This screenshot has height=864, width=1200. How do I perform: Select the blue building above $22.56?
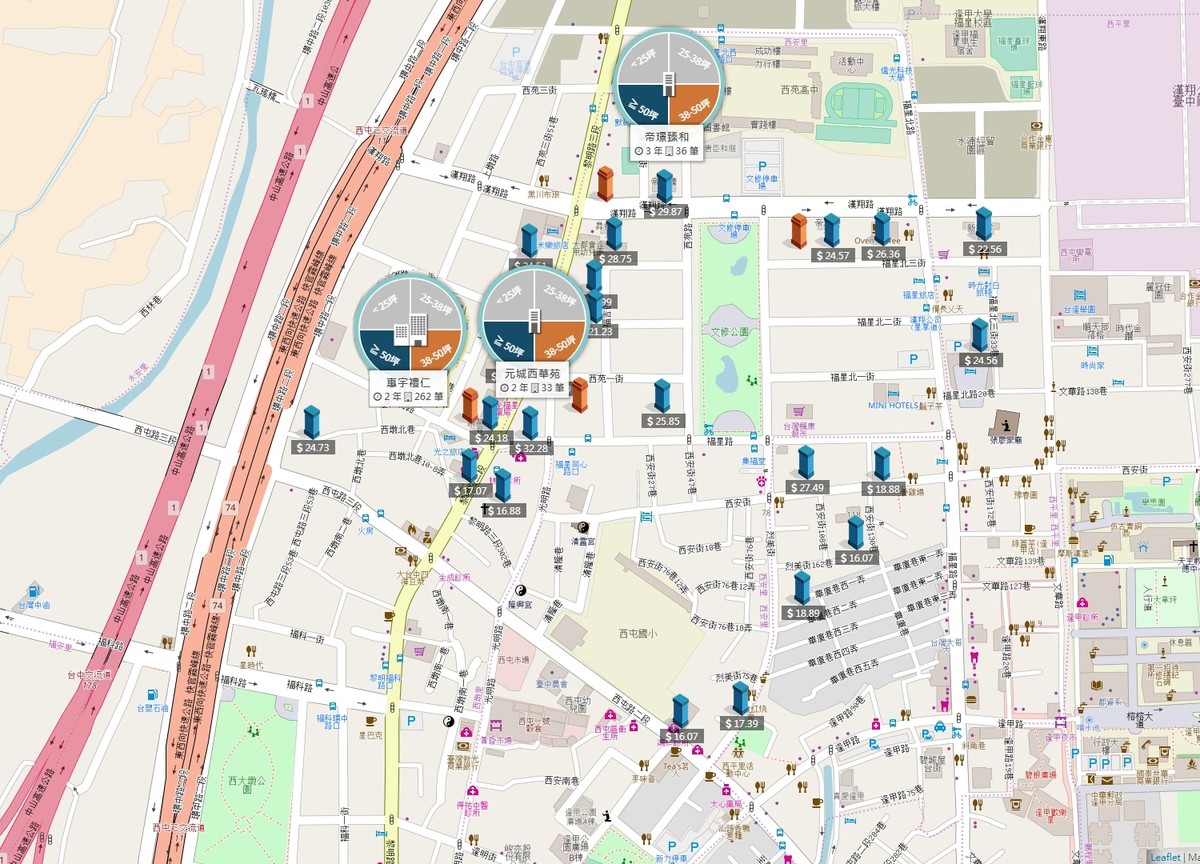[984, 225]
